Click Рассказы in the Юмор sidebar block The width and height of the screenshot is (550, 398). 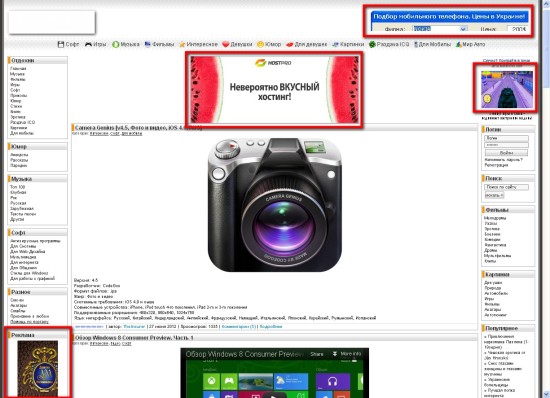click(x=19, y=160)
